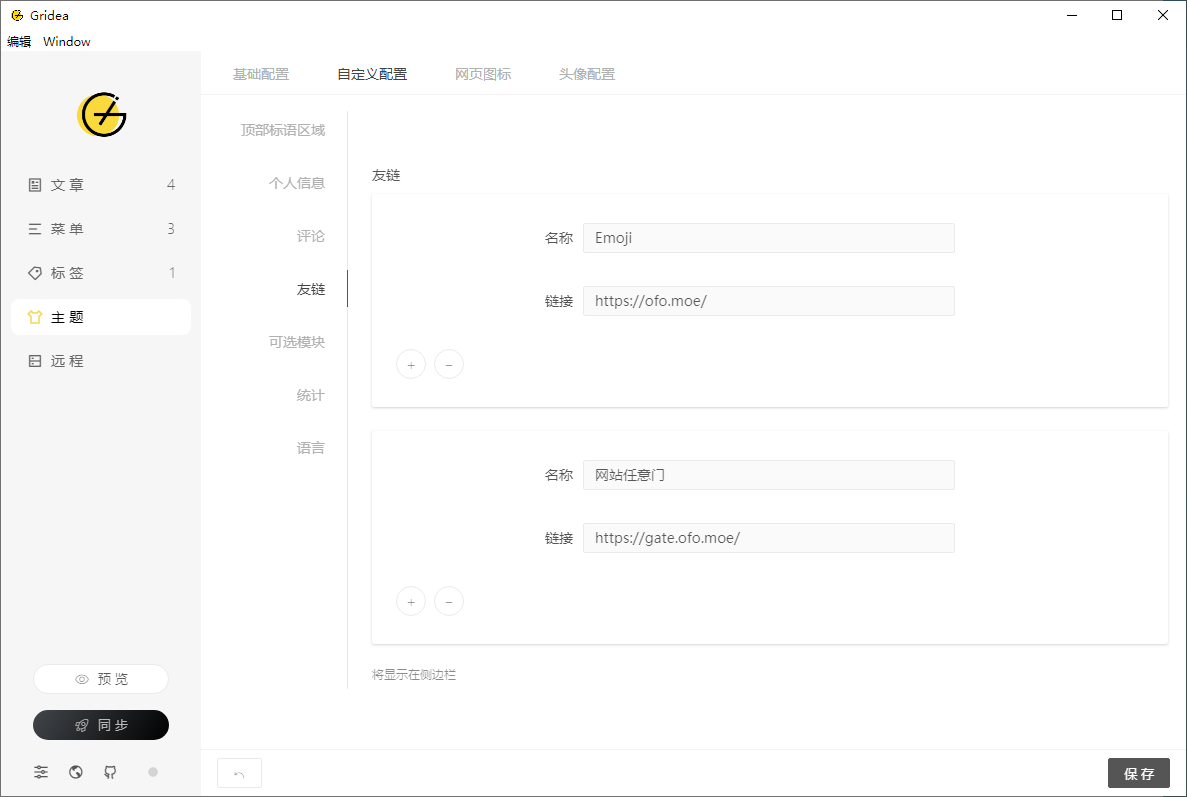Edit the Emoji name field
The width and height of the screenshot is (1187, 797).
tap(768, 238)
